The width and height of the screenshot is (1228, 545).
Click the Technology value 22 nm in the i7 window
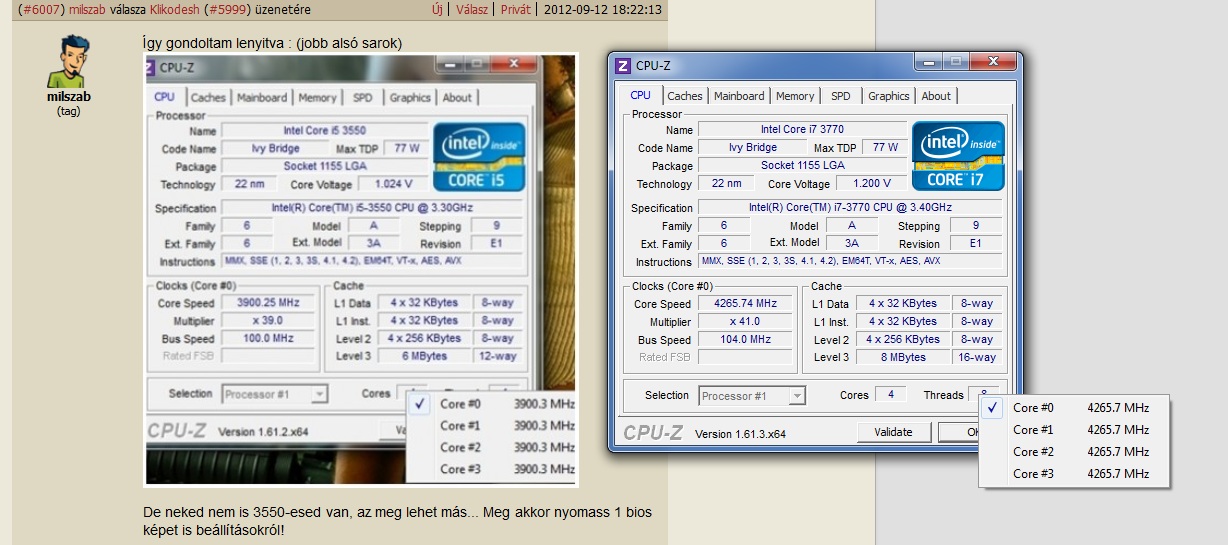(x=726, y=184)
